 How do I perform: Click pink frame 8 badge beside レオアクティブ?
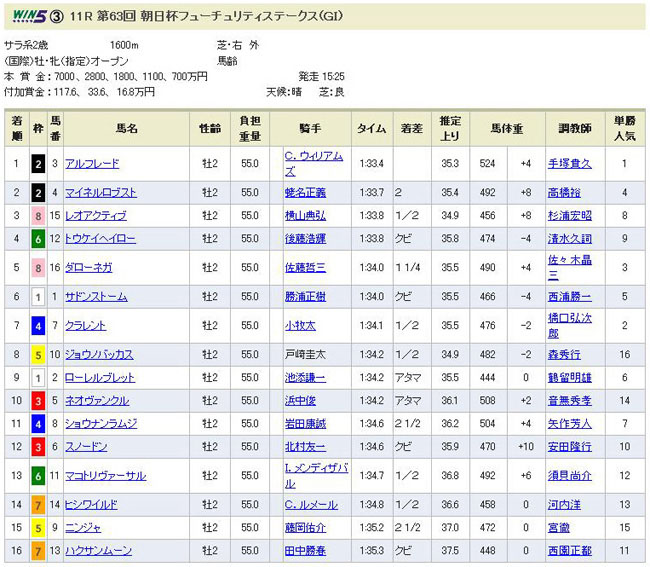[37, 215]
